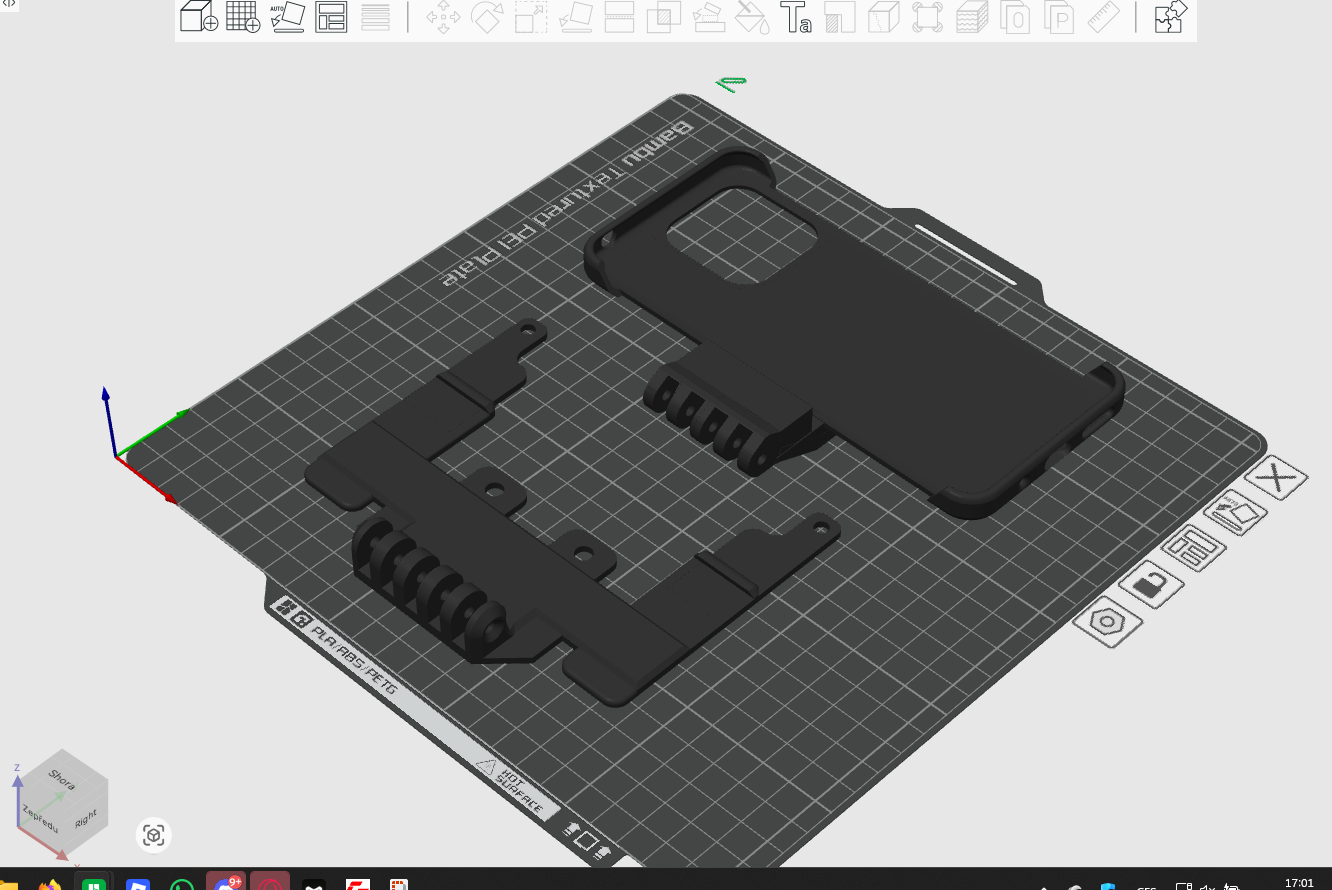Click the Add model cube icon
This screenshot has height=890, width=1332.
[199, 17]
